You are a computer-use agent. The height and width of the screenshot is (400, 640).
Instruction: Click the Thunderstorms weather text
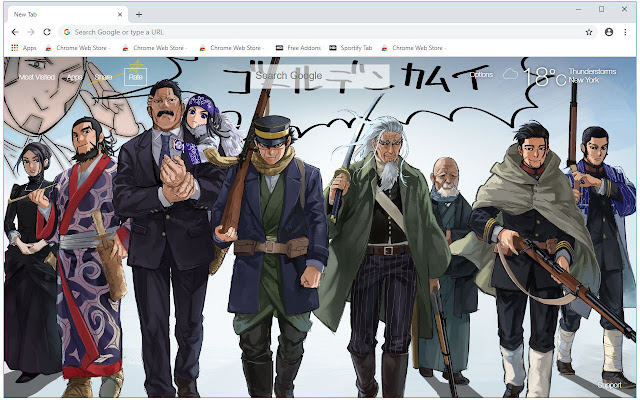pos(592,71)
